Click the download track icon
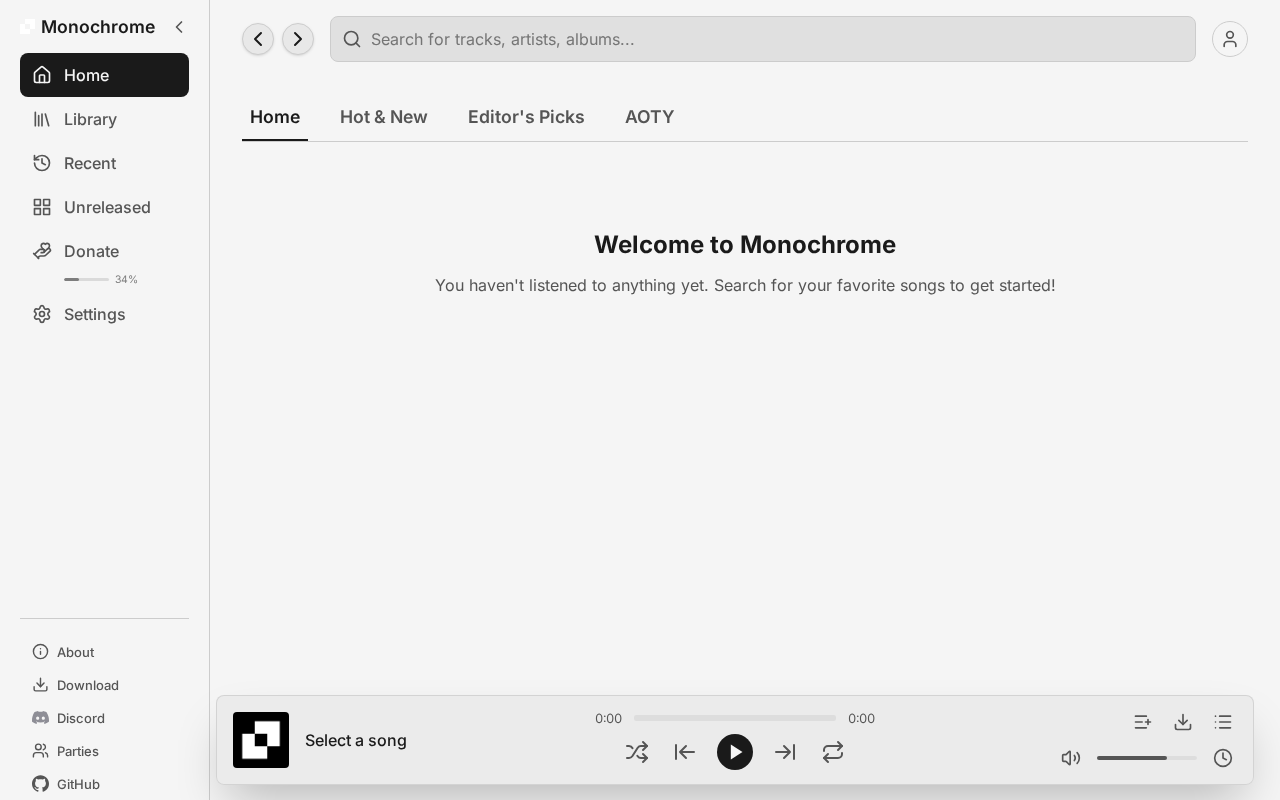1280x800 pixels. [1183, 722]
